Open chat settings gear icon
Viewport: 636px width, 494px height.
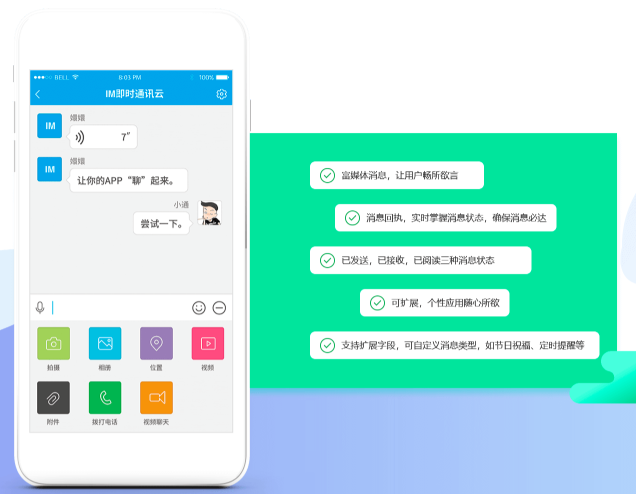[x=221, y=94]
